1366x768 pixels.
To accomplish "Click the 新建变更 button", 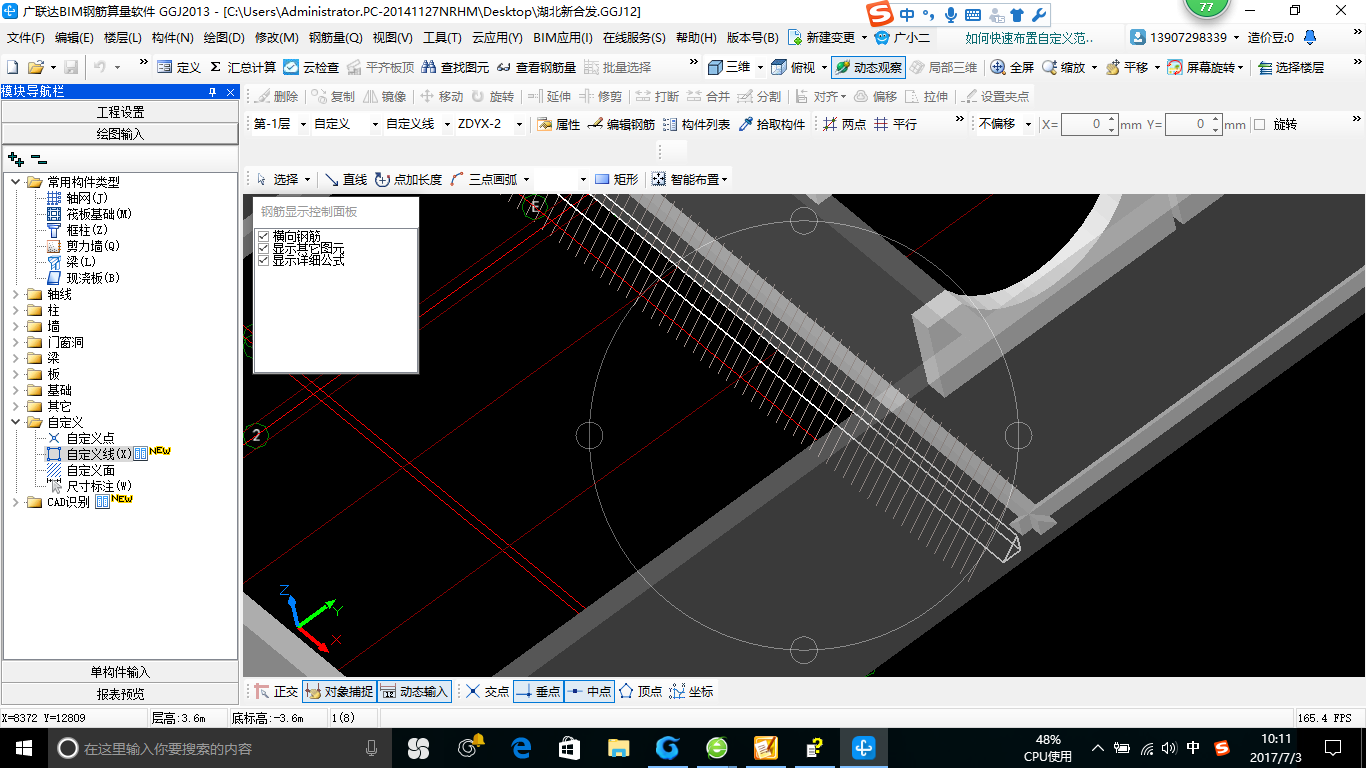I will tap(827, 38).
